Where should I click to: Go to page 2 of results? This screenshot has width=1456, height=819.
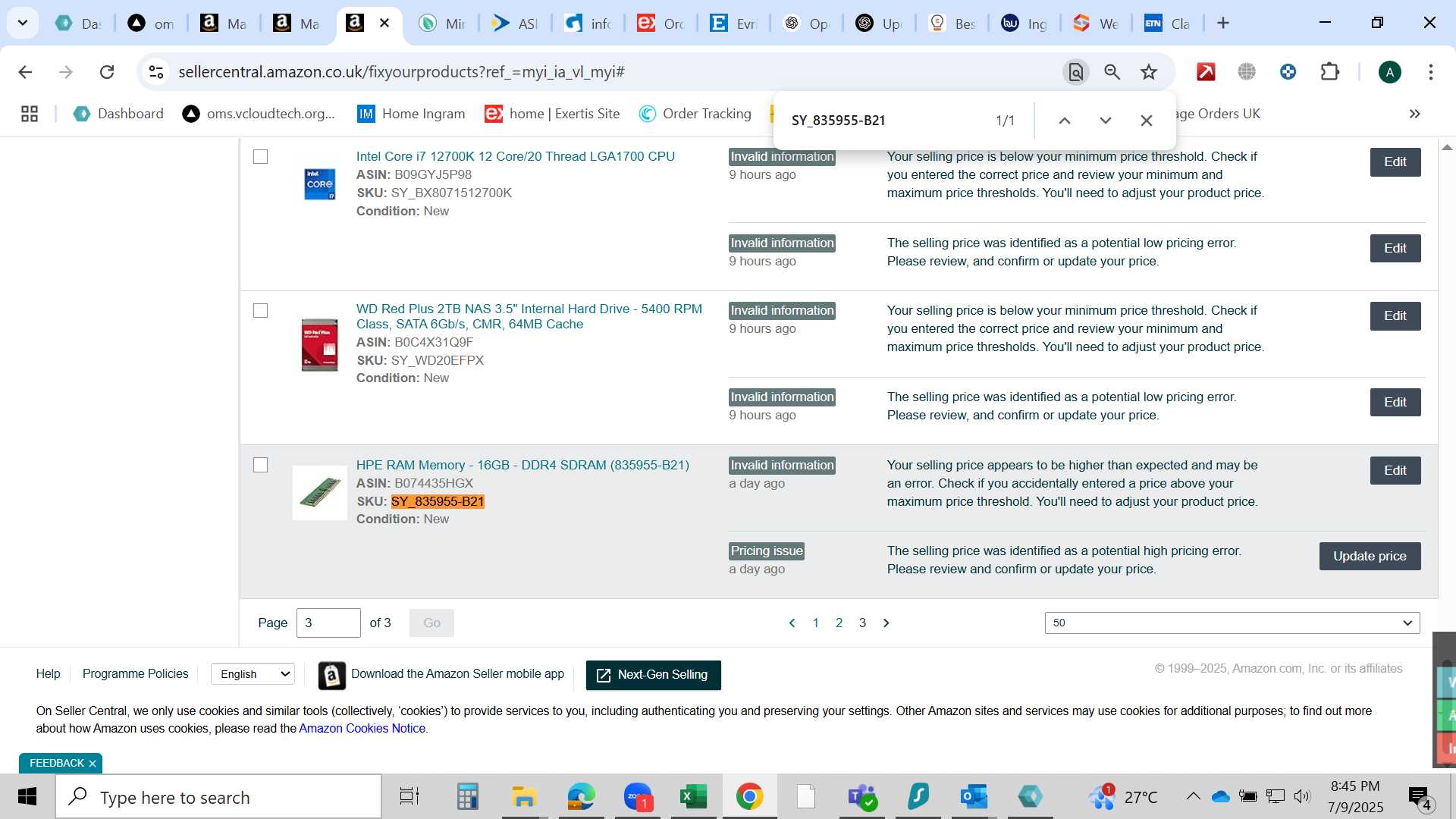point(839,623)
